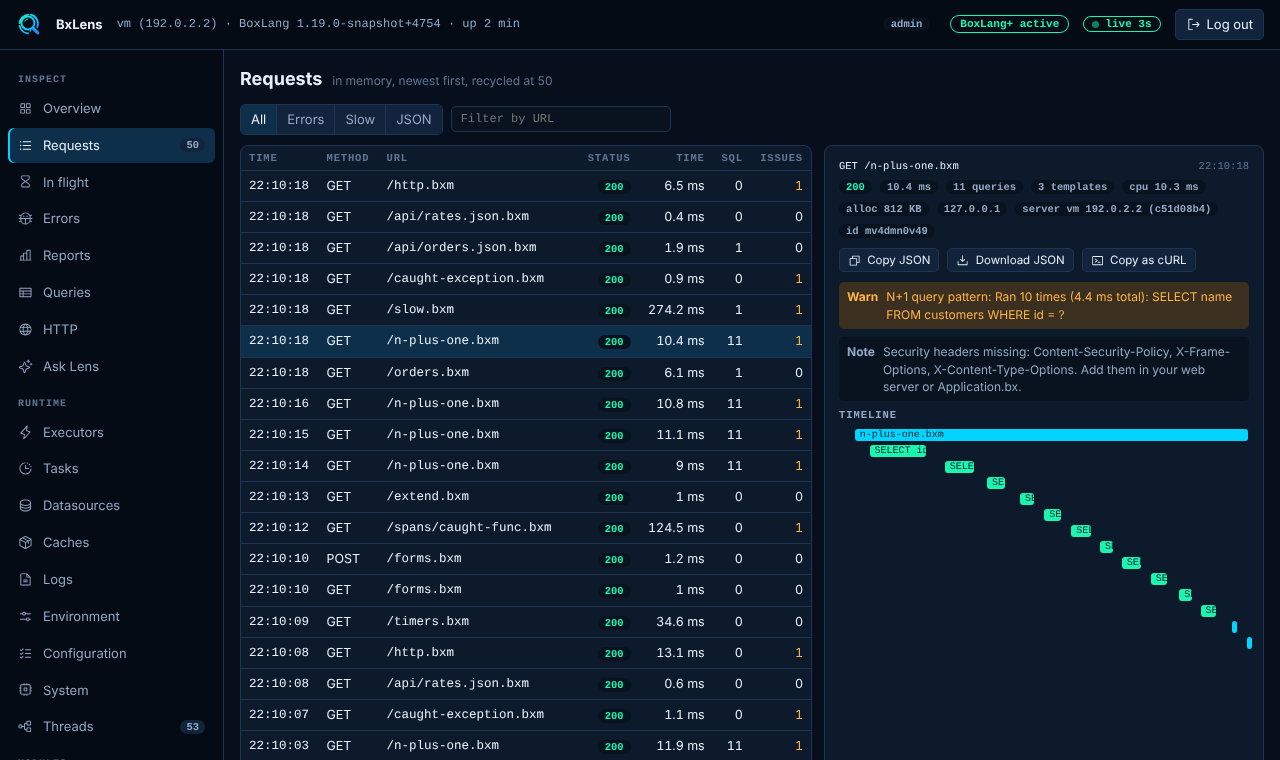1280x760 pixels.
Task: Open HTTP via the globe icon
Action: coord(26,329)
